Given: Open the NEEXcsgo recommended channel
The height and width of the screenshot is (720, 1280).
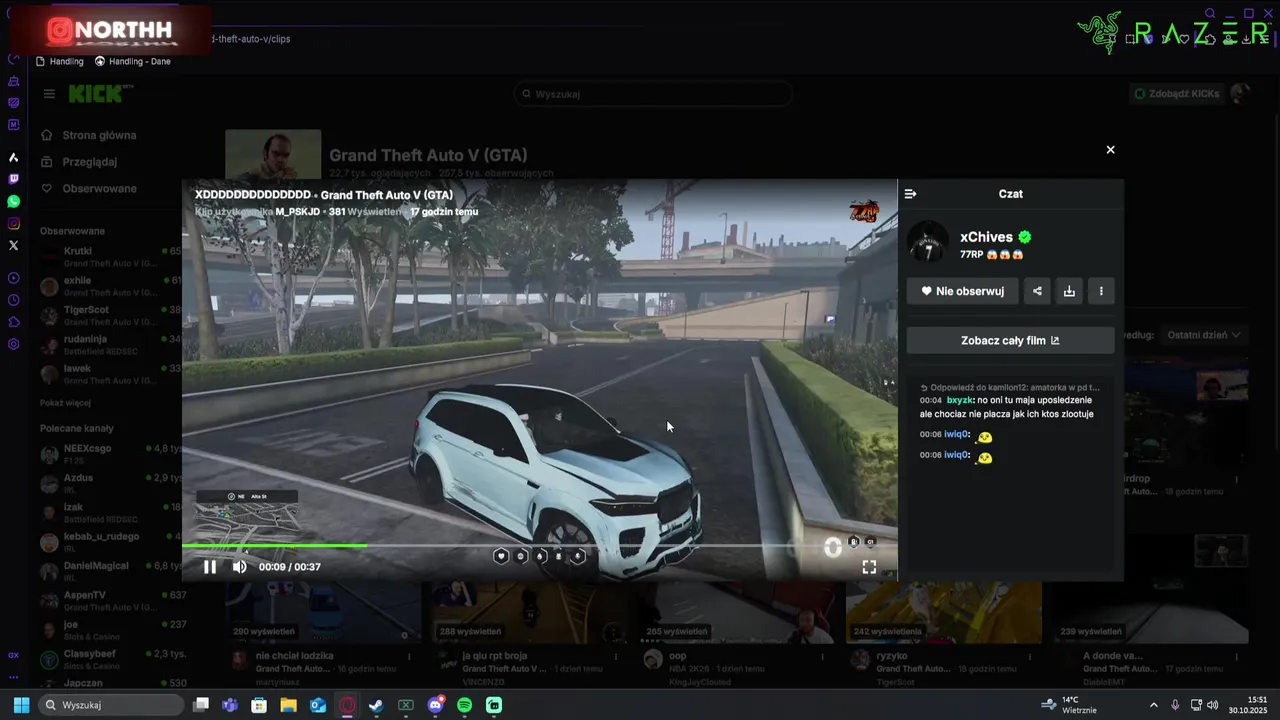Looking at the screenshot, I should pos(110,454).
